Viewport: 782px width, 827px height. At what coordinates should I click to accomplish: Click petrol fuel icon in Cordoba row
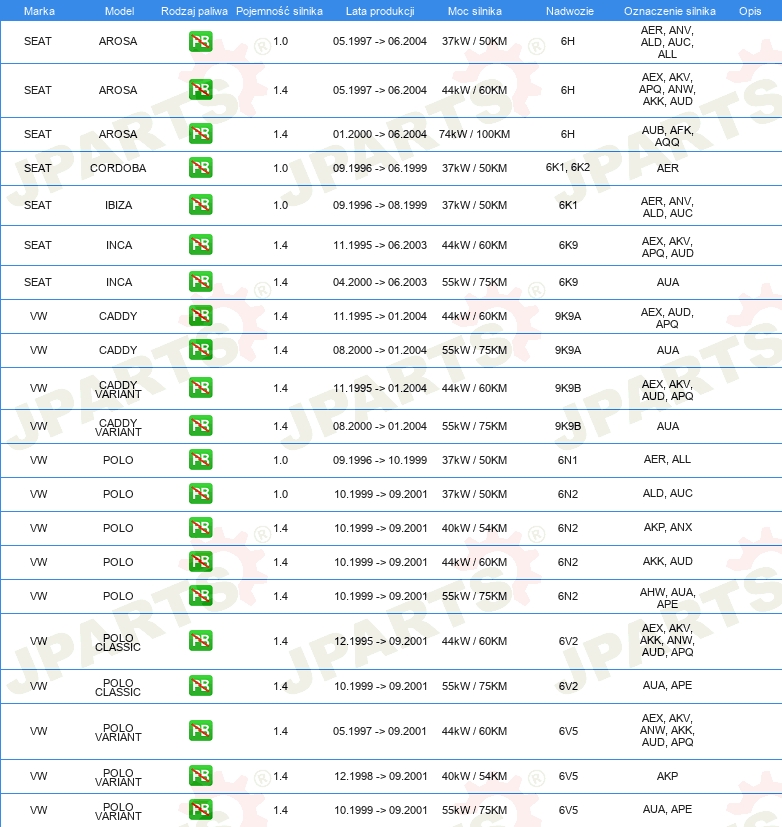point(200,168)
